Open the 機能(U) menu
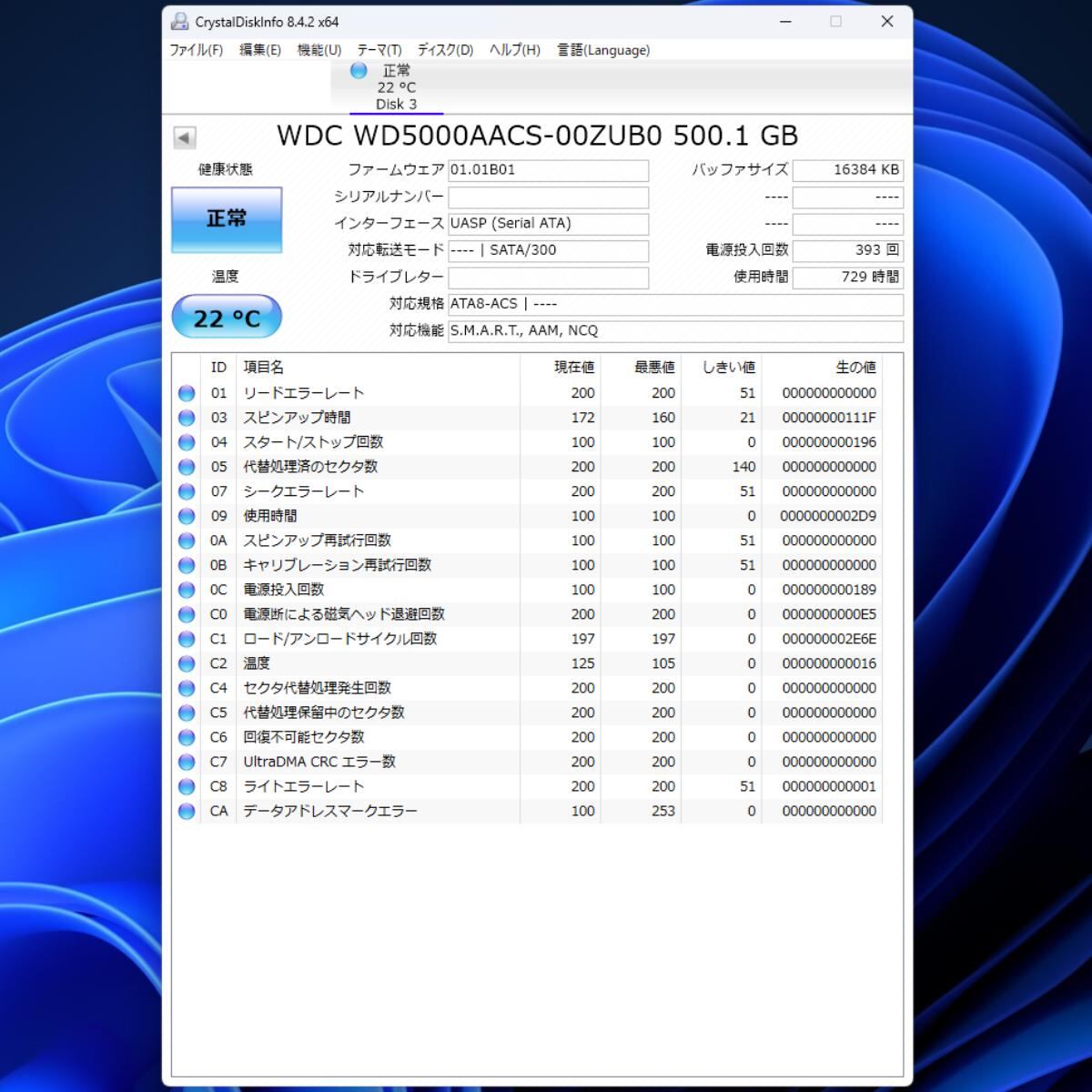Image resolution: width=1092 pixels, height=1092 pixels. [318, 50]
